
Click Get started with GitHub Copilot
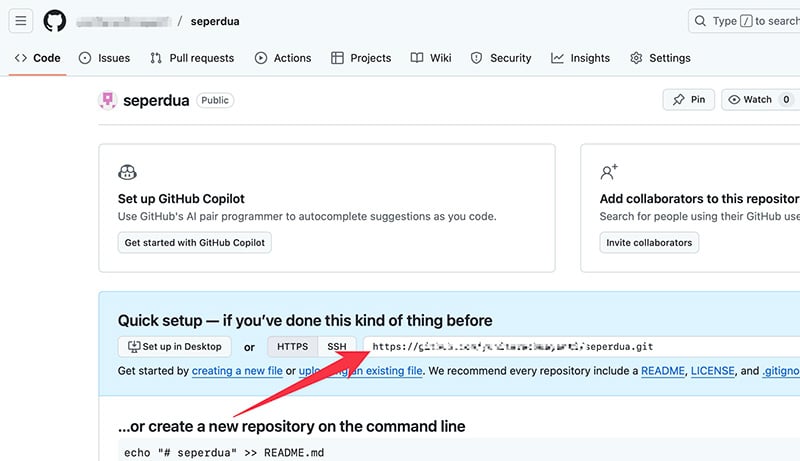[194, 243]
